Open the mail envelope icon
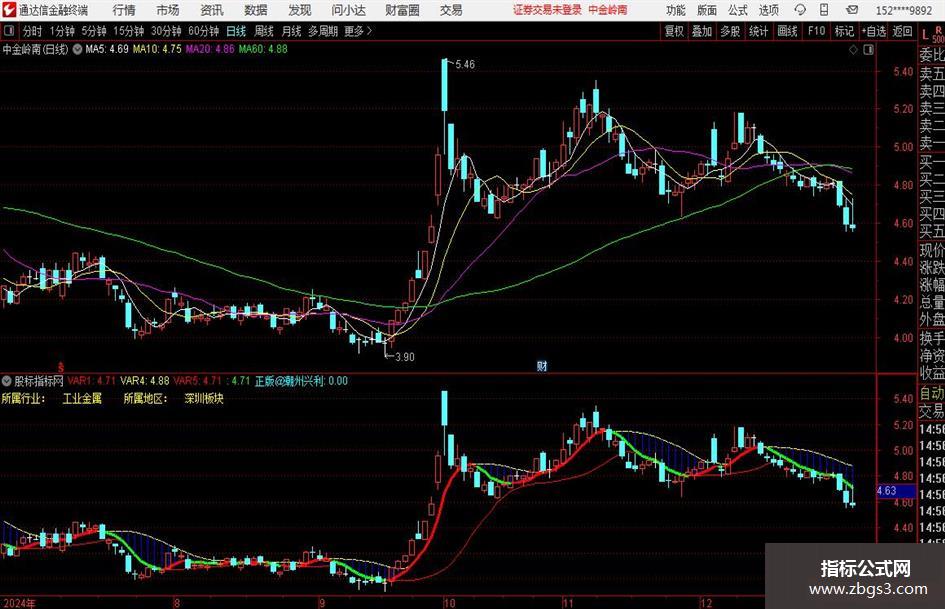The height and width of the screenshot is (609, 945). pyautogui.click(x=852, y=10)
